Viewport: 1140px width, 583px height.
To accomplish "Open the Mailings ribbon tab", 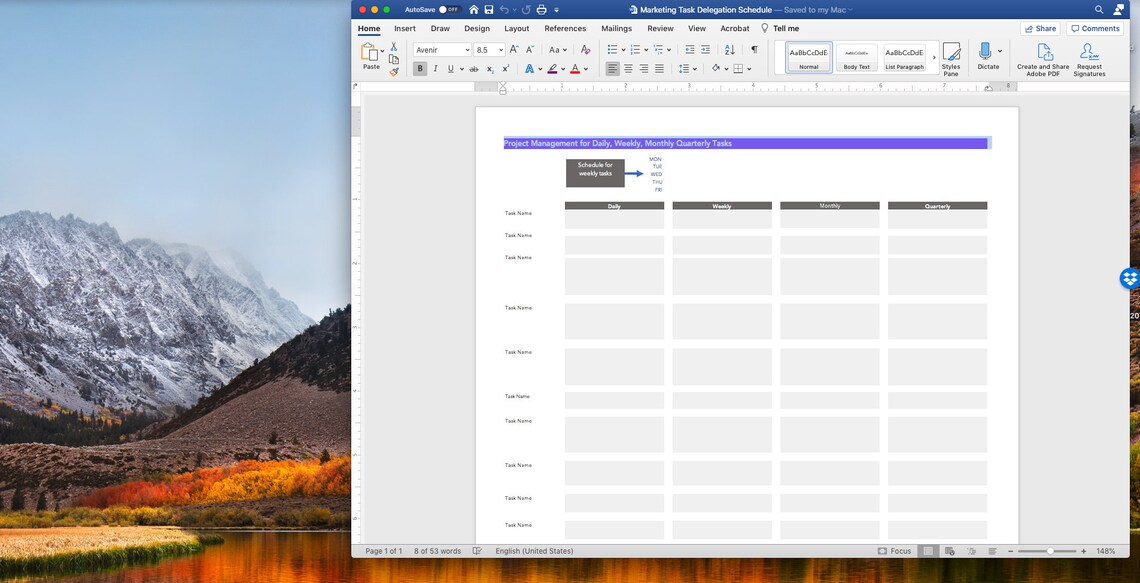I will pyautogui.click(x=616, y=28).
